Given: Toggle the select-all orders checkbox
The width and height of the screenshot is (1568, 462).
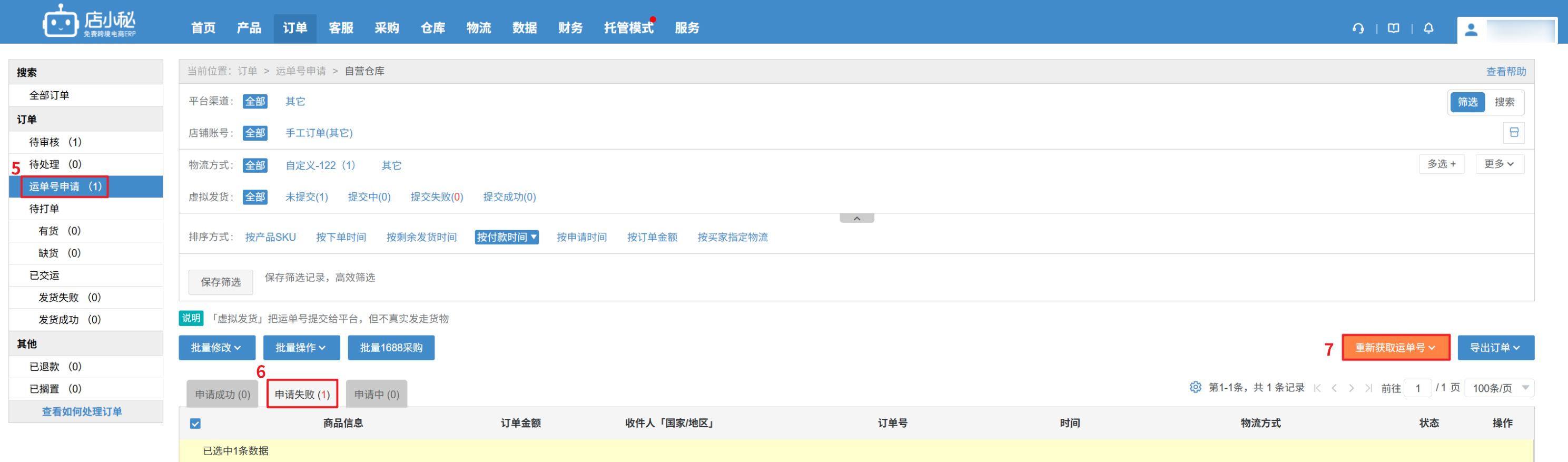Looking at the screenshot, I should (195, 423).
